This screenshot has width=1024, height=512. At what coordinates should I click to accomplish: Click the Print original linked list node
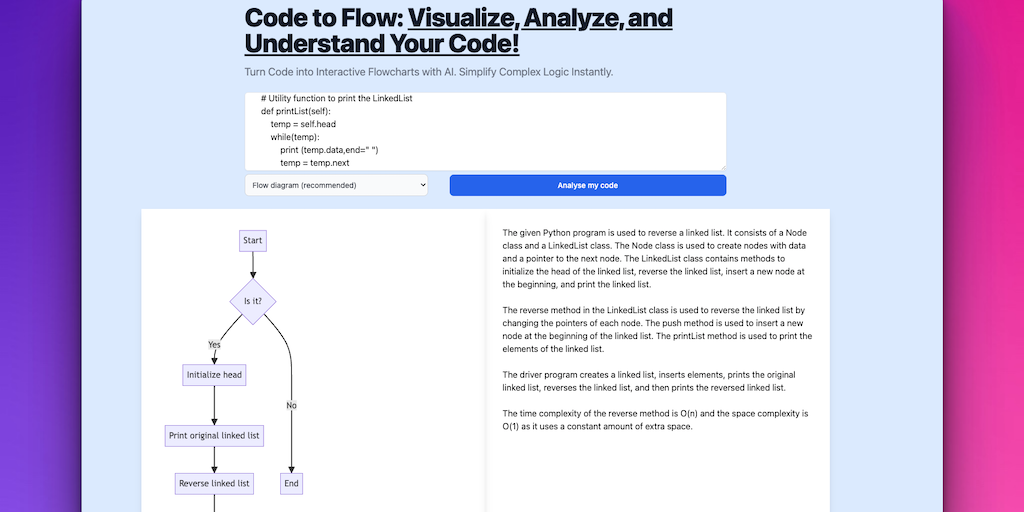(214, 435)
